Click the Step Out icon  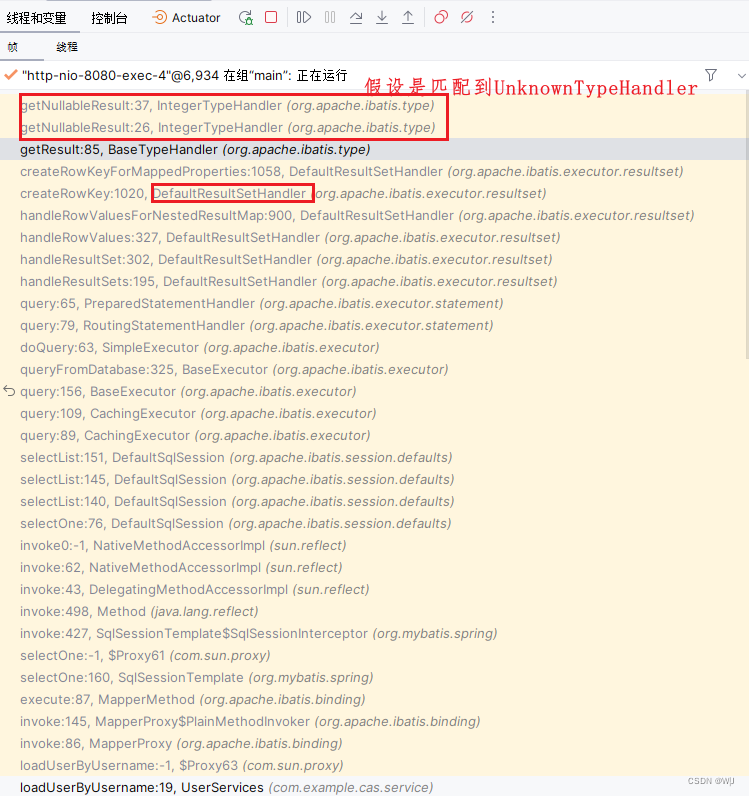pos(408,18)
